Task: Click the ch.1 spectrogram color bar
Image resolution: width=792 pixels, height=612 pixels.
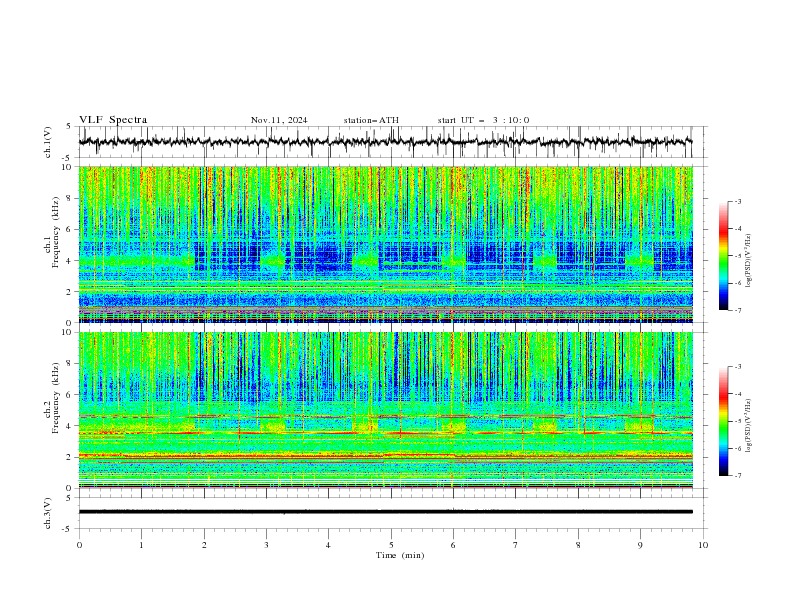Action: (723, 256)
